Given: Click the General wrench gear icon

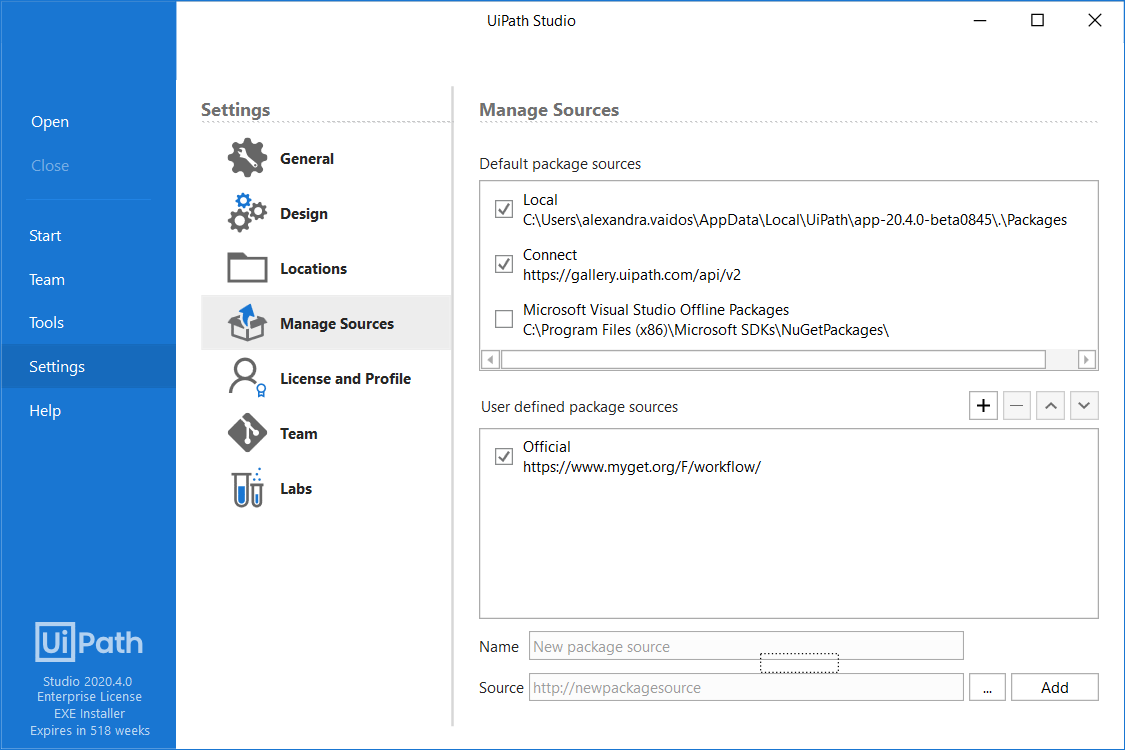Looking at the screenshot, I should [x=247, y=158].
